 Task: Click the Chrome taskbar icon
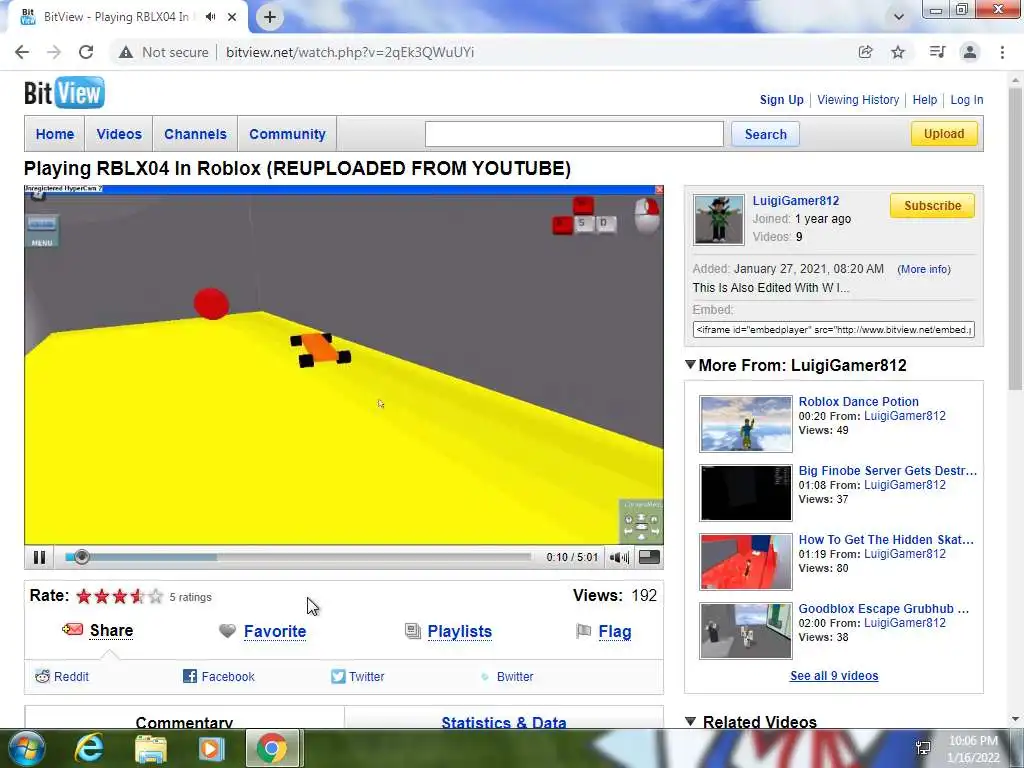coord(272,748)
